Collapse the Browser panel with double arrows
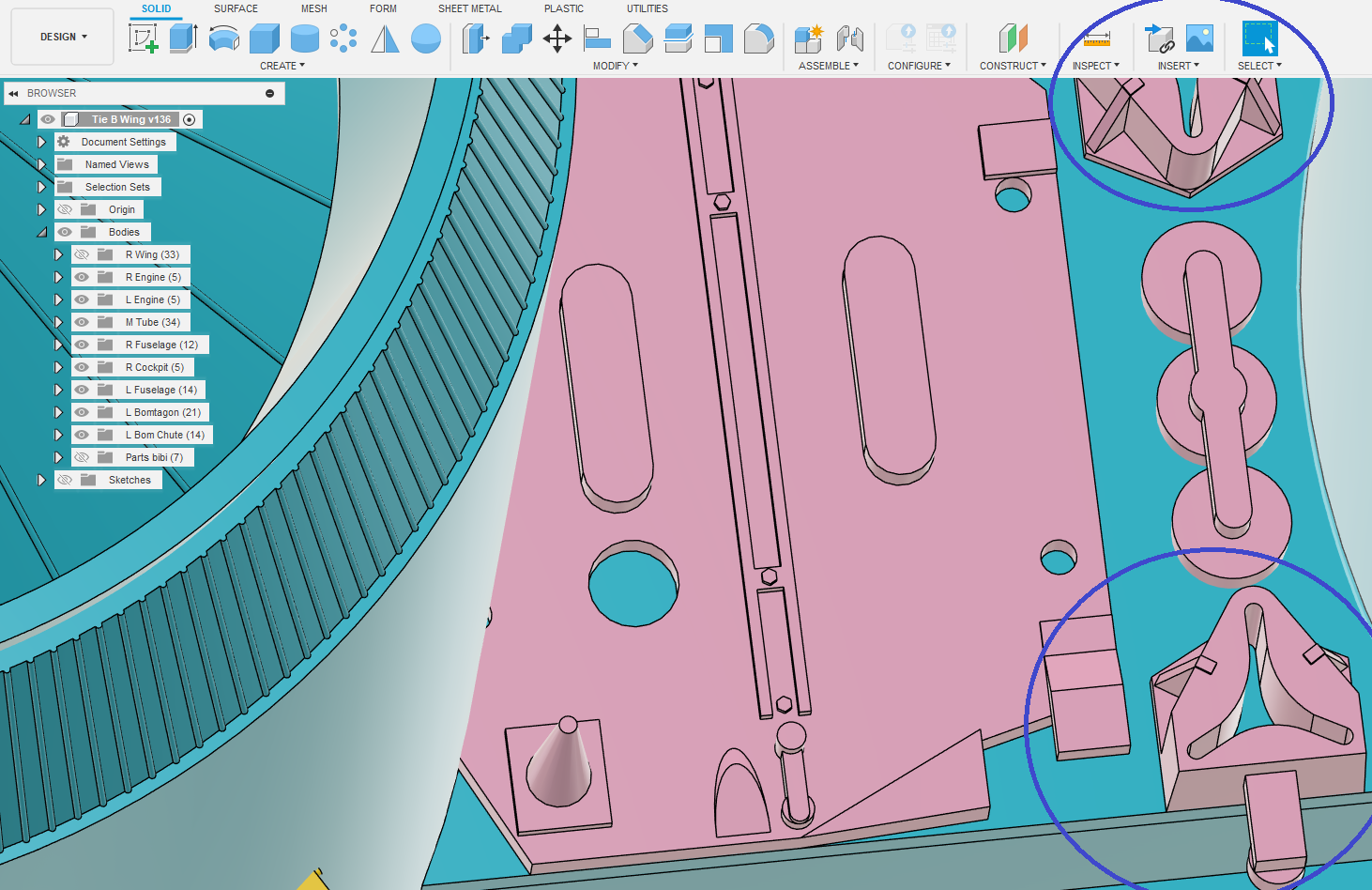 coord(13,93)
